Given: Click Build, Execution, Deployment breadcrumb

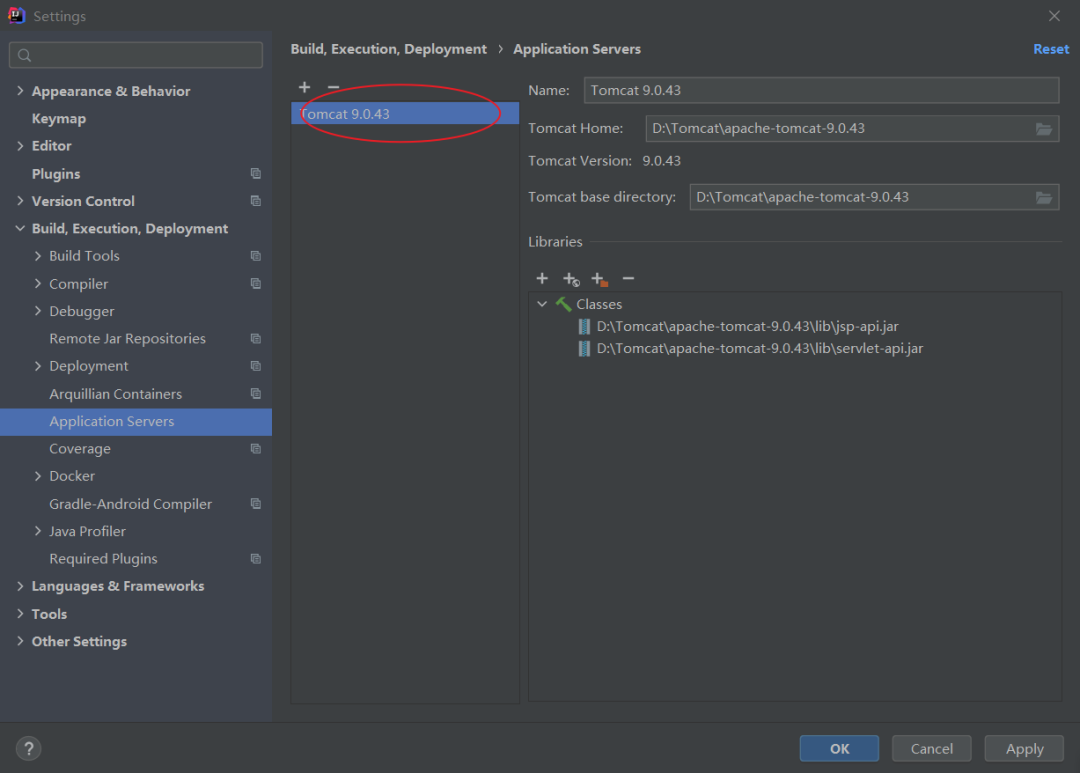Looking at the screenshot, I should (x=388, y=49).
